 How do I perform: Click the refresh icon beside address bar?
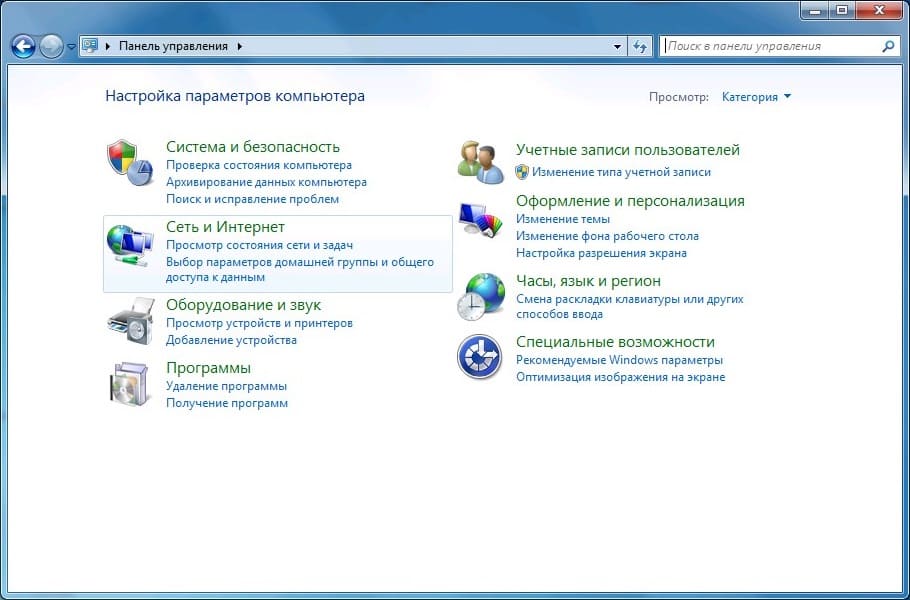(640, 46)
